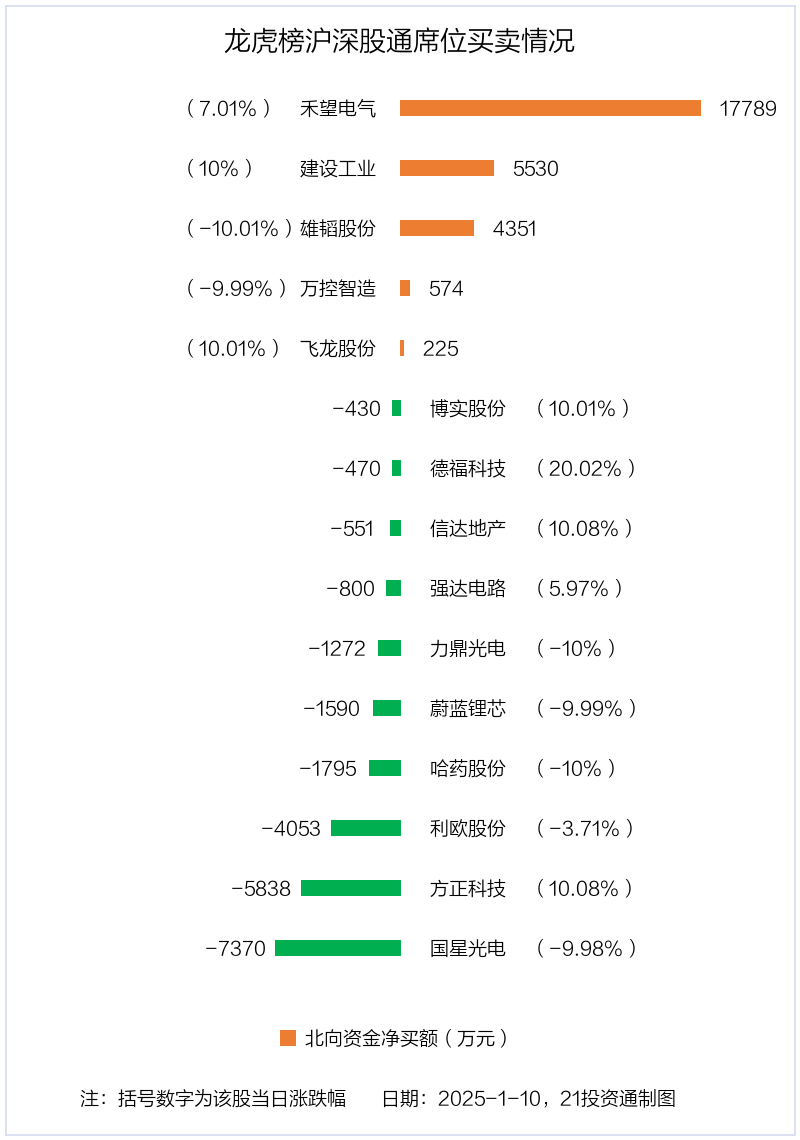Click the chart title 龙虎榜沪深股通席位买卖情况
Viewport: 800px width, 1140px height.
click(x=399, y=41)
